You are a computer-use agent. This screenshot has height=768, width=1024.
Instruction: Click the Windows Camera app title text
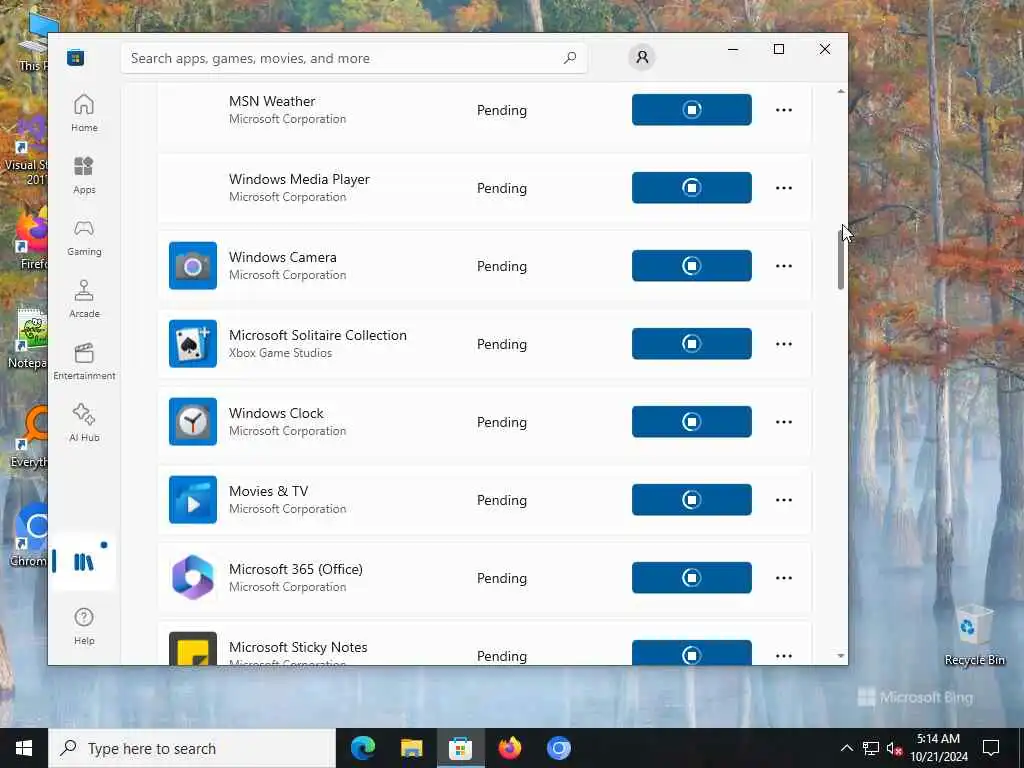point(283,257)
